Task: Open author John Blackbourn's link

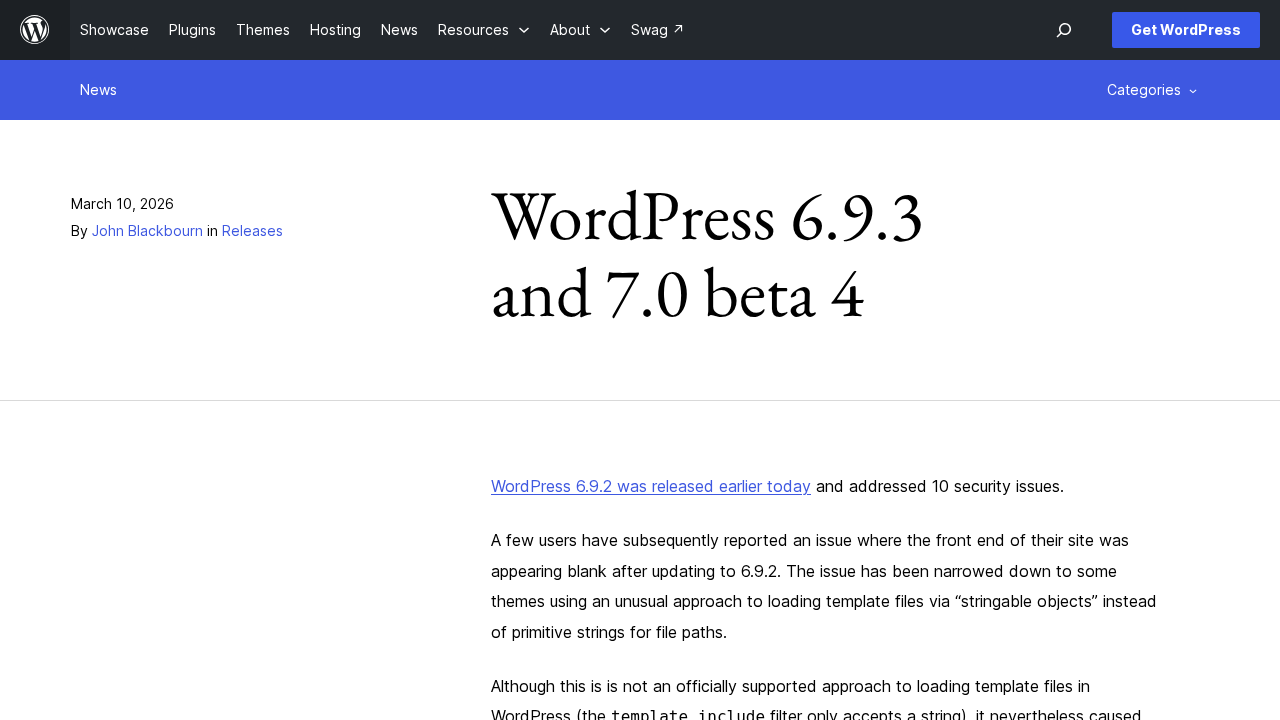Action: [x=147, y=231]
